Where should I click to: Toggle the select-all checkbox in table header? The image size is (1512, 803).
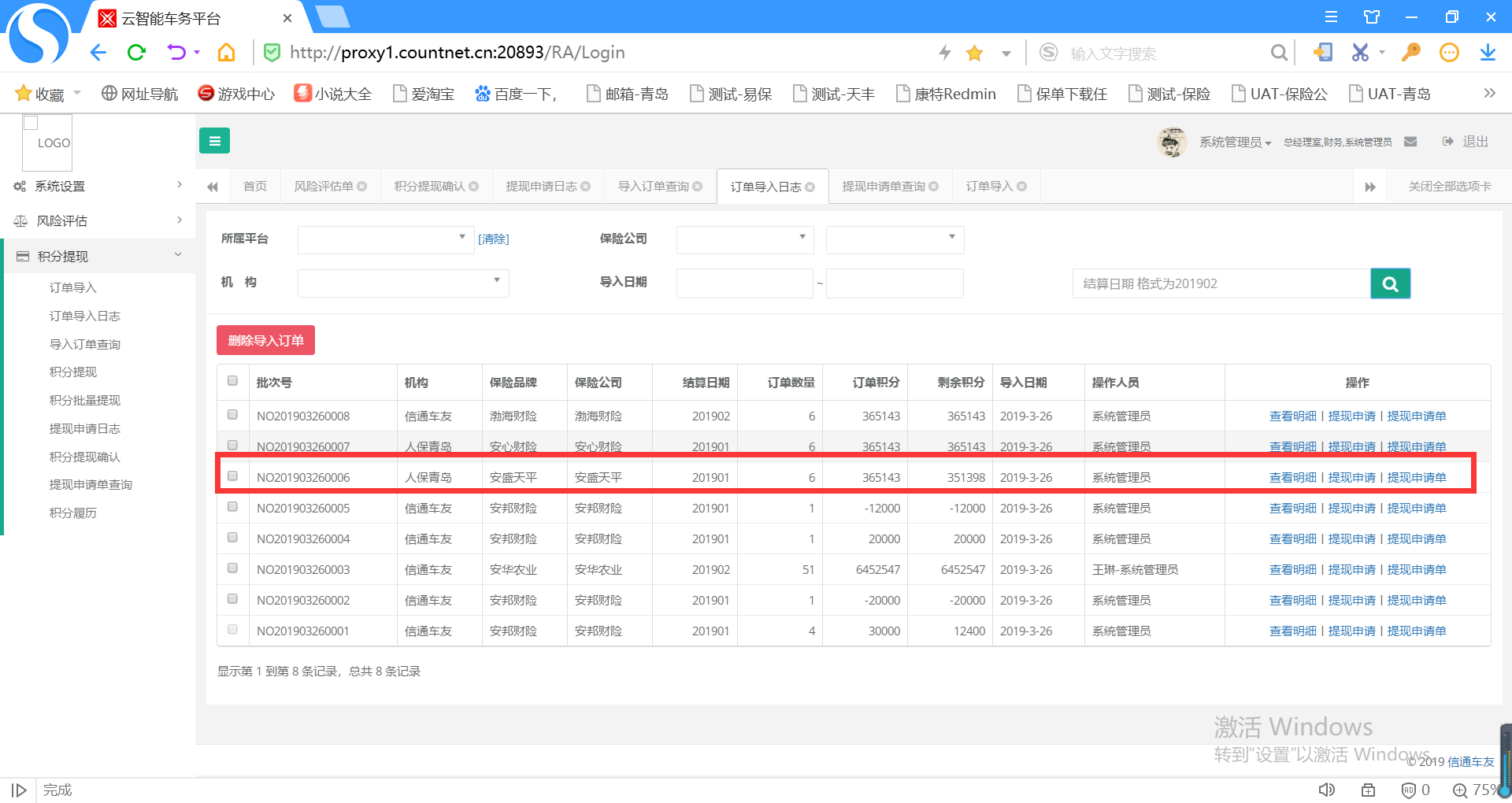coord(232,381)
